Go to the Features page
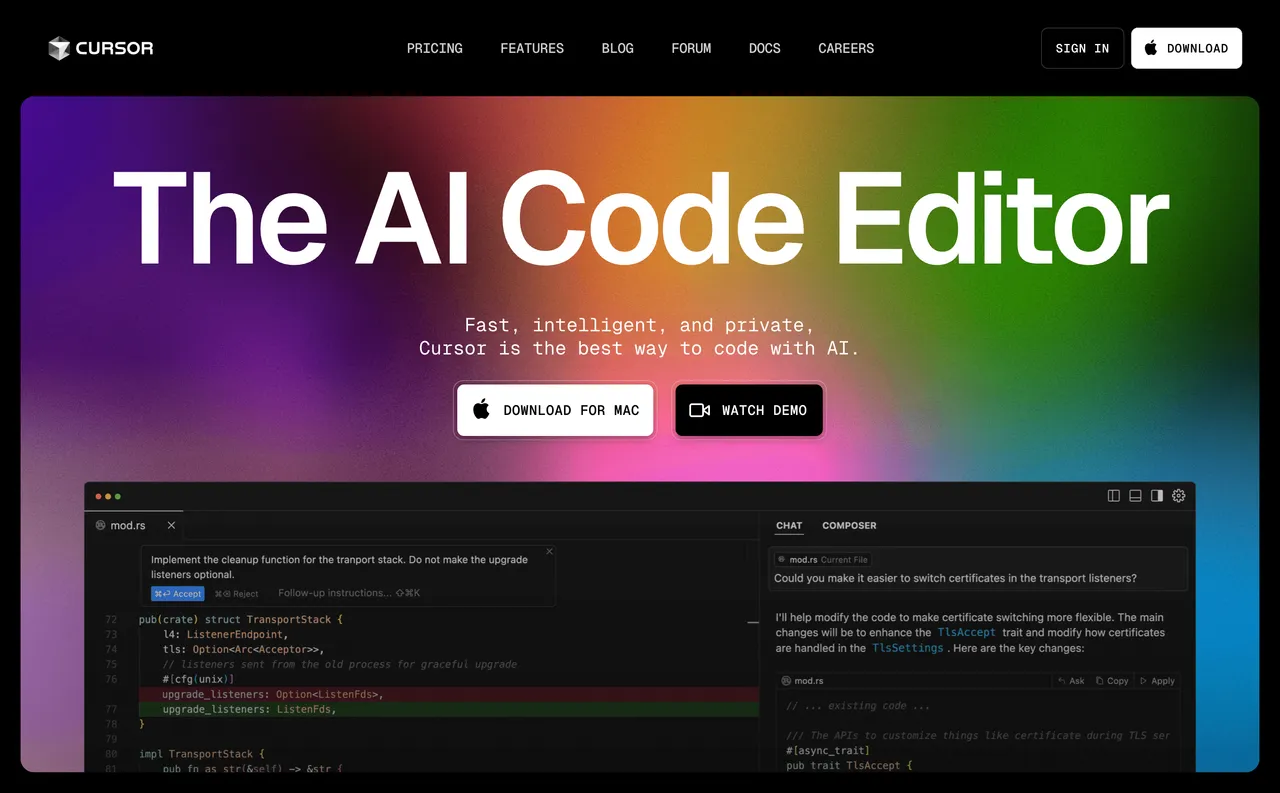 [x=532, y=48]
